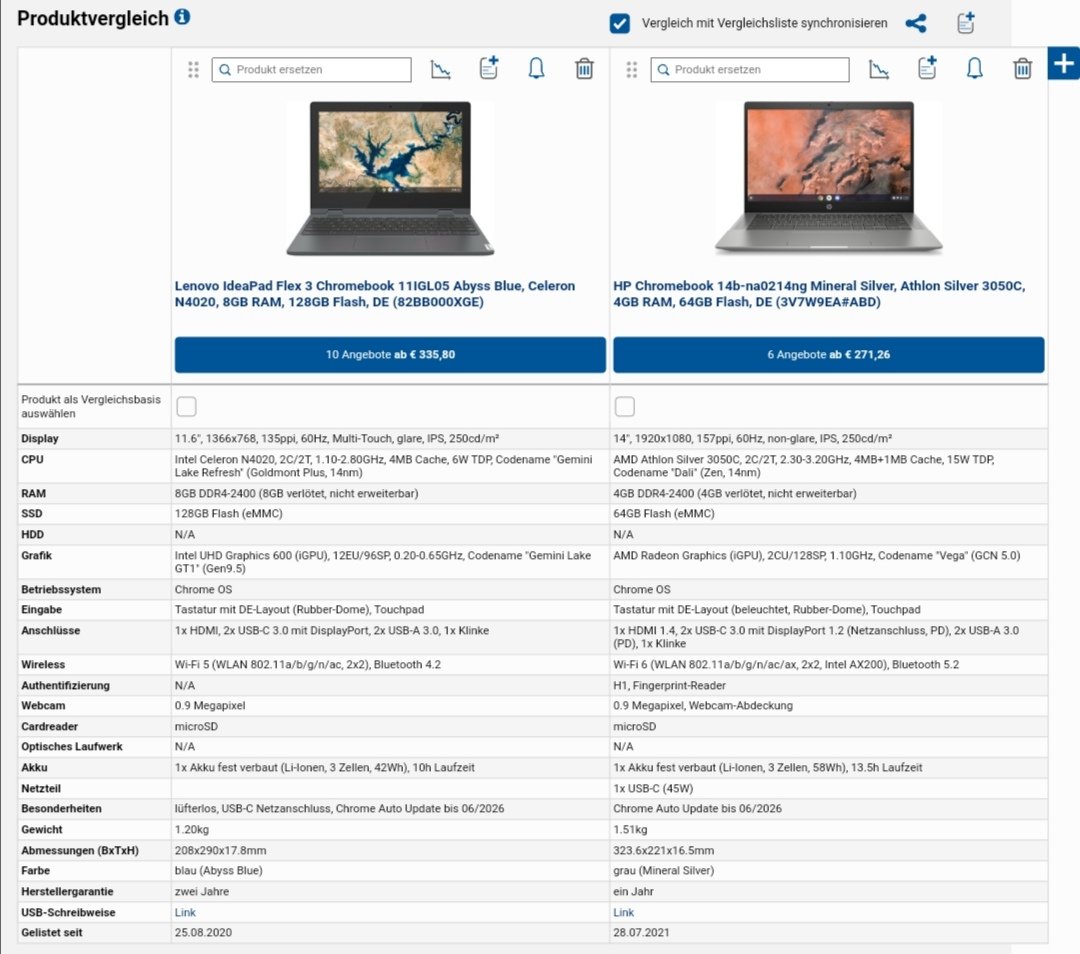This screenshot has height=954, width=1080.
Task: Click the Besonderheiten row label
Action: click(x=61, y=809)
